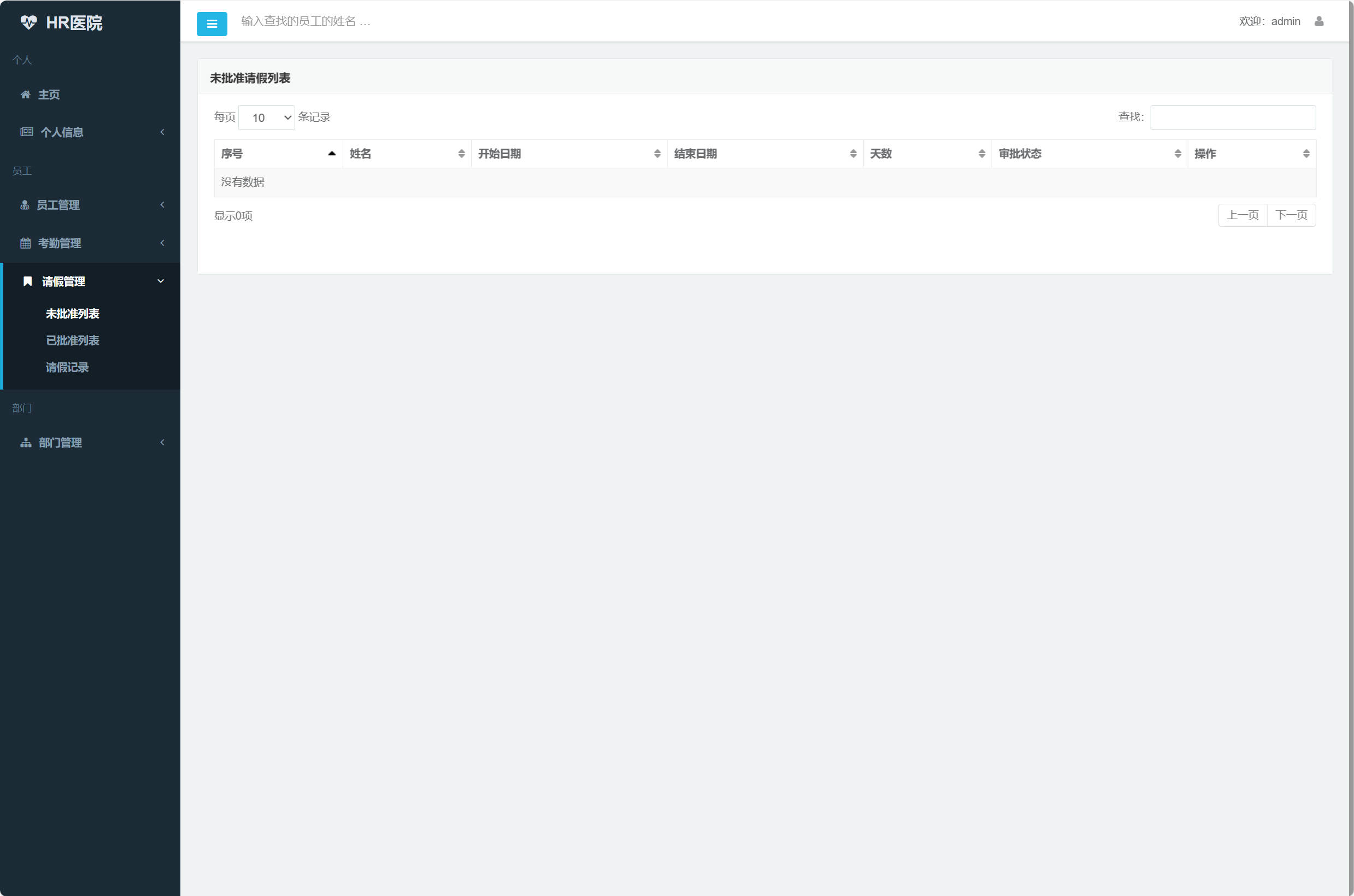
Task: Open the 已批准列表 submenu item
Action: pyautogui.click(x=72, y=340)
